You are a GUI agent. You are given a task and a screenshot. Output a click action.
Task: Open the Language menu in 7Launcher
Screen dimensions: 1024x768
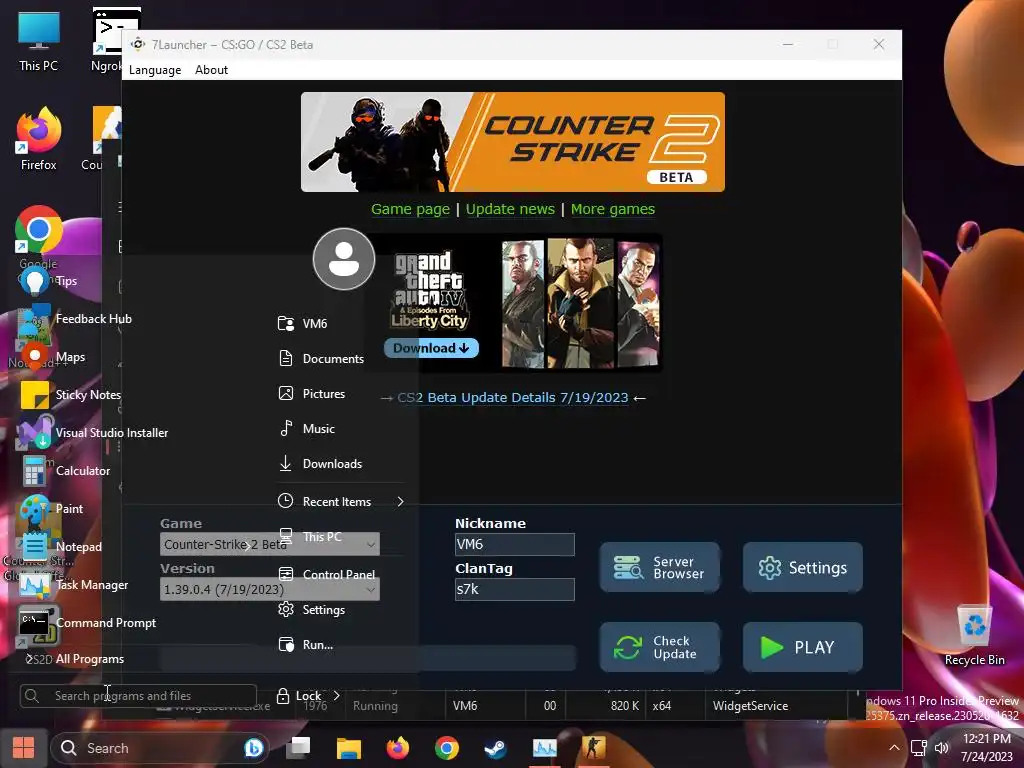pos(155,70)
